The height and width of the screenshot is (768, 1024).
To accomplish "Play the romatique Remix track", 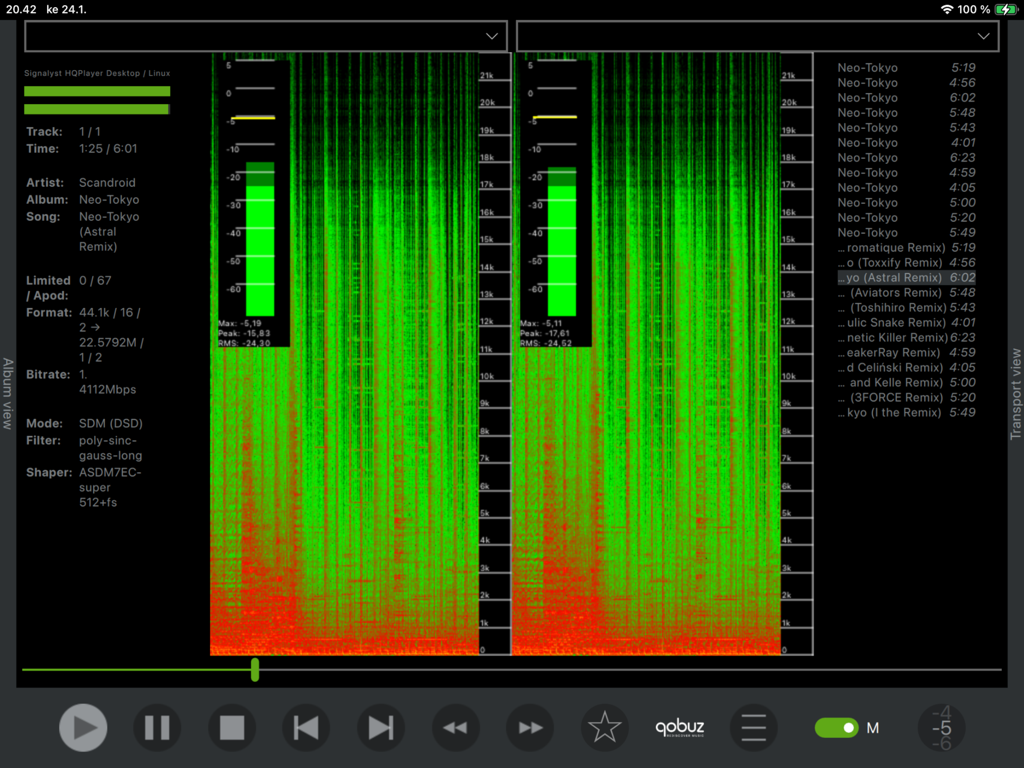I will click(x=906, y=248).
